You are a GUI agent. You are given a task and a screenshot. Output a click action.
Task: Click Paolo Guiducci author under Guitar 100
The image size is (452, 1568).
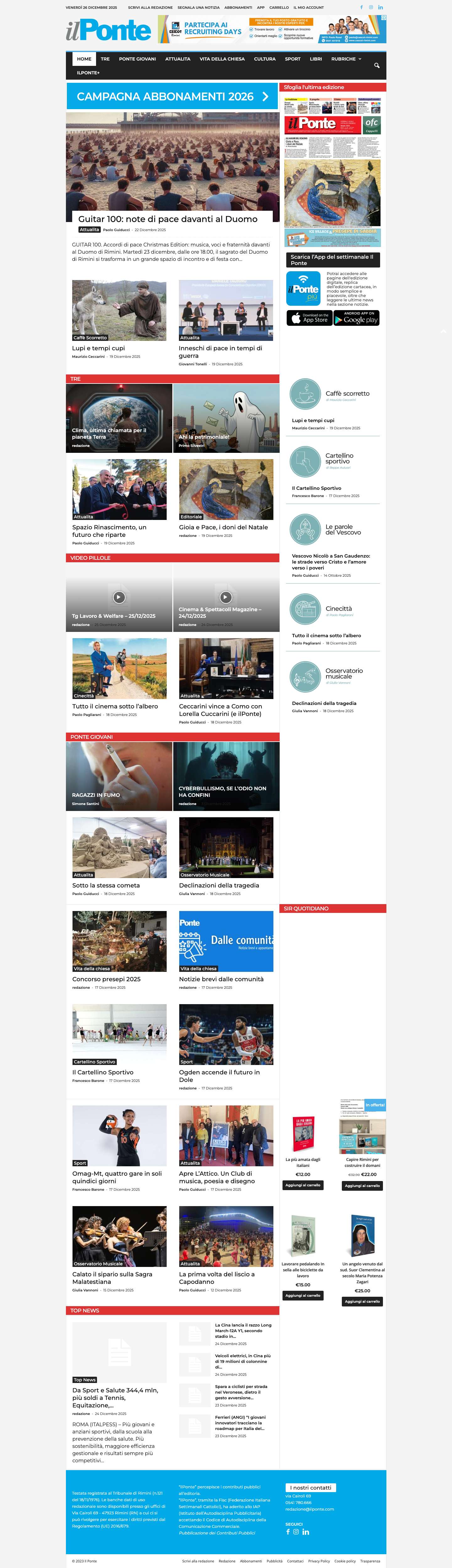click(116, 230)
